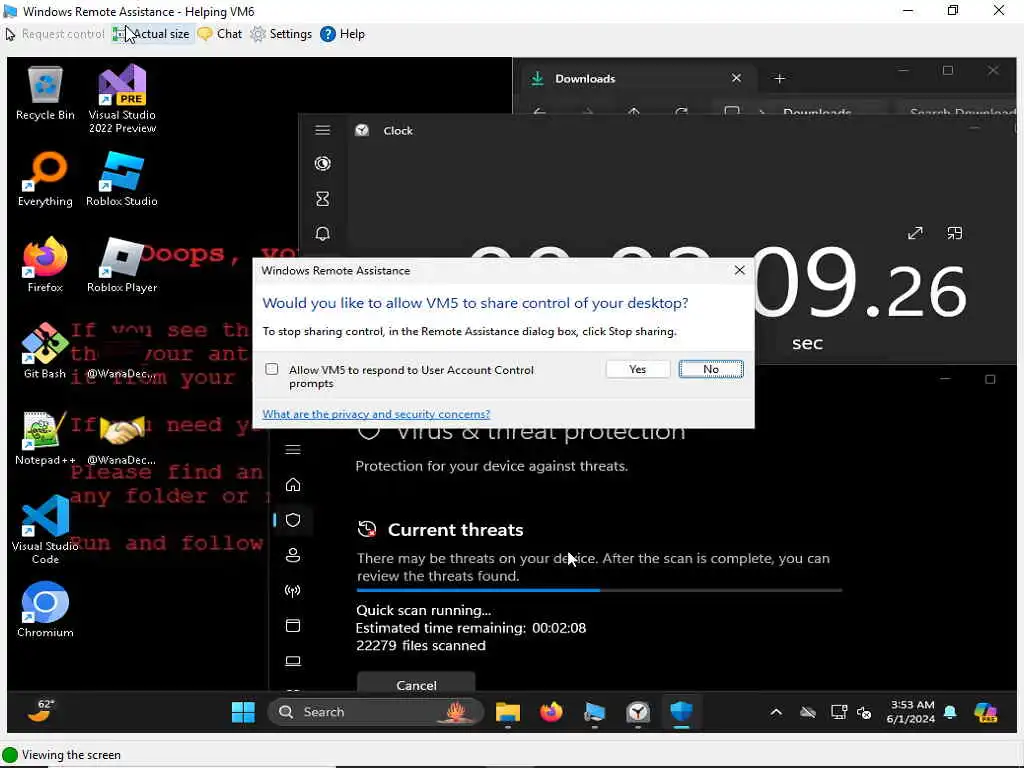Click Yes to allow sharing control
The image size is (1024, 768).
tap(637, 370)
